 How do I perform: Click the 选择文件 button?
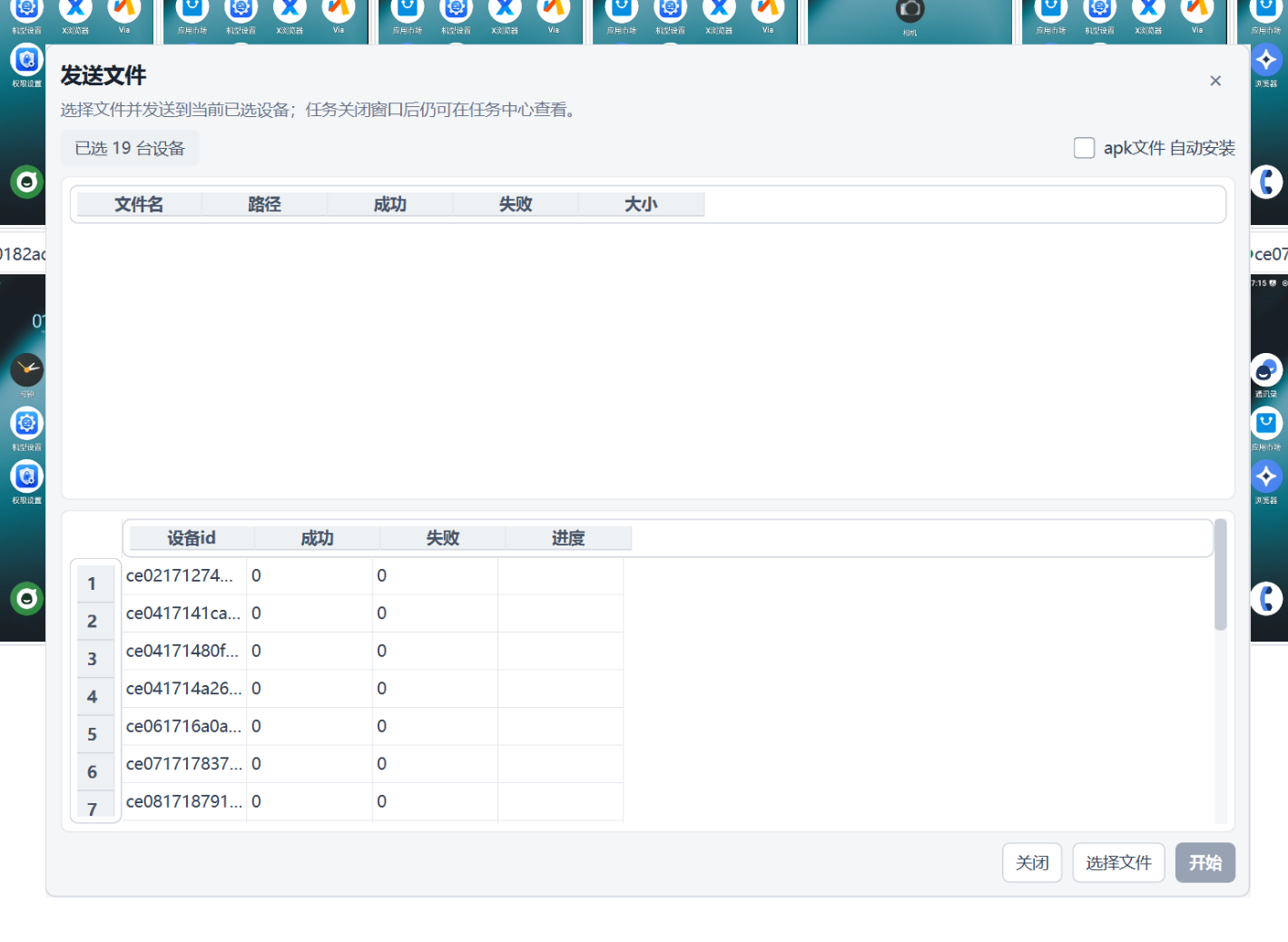coord(1118,862)
